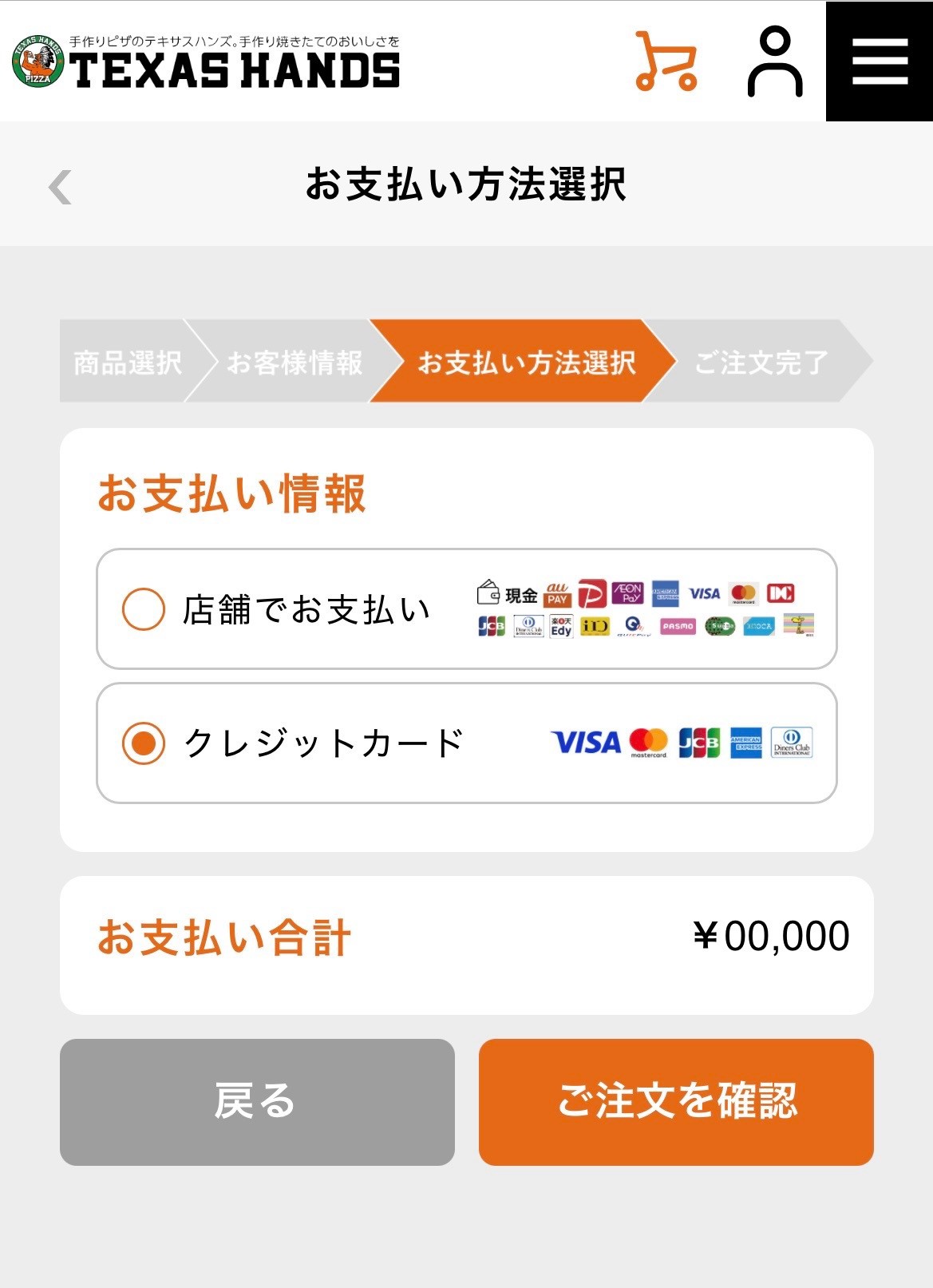Screen dimensions: 933x1288
Task: Click the Rakuten Edy logo
Action: pyautogui.click(x=561, y=626)
